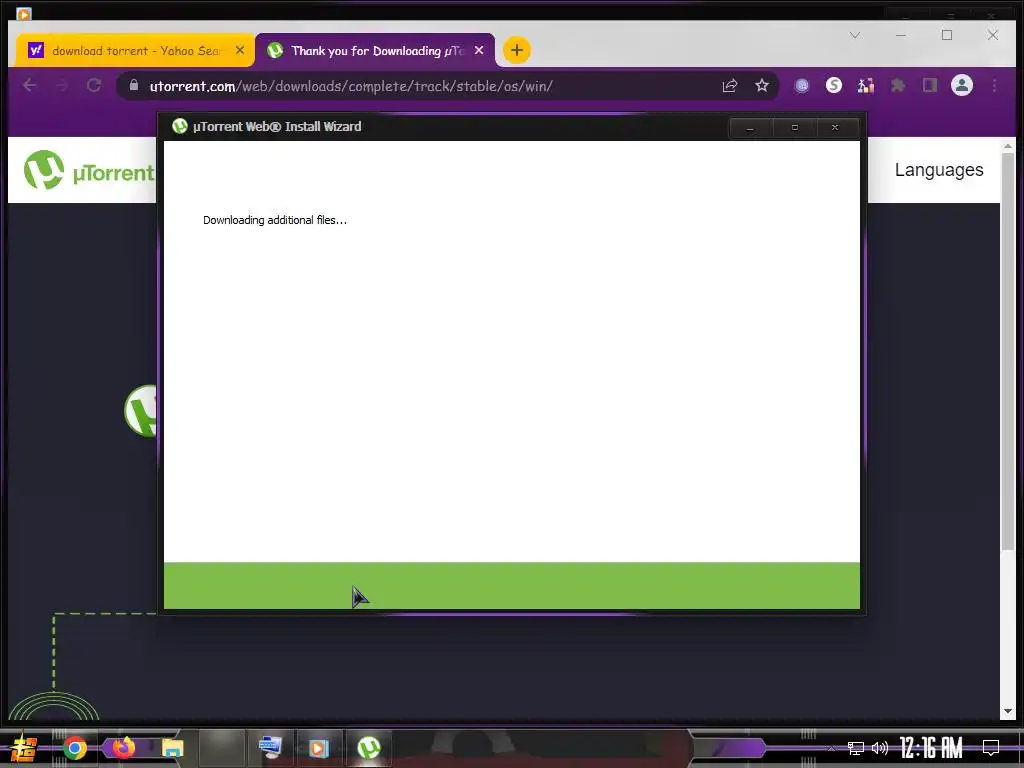The height and width of the screenshot is (768, 1024).
Task: Switch to the Yahoo Search tab
Action: pyautogui.click(x=135, y=51)
